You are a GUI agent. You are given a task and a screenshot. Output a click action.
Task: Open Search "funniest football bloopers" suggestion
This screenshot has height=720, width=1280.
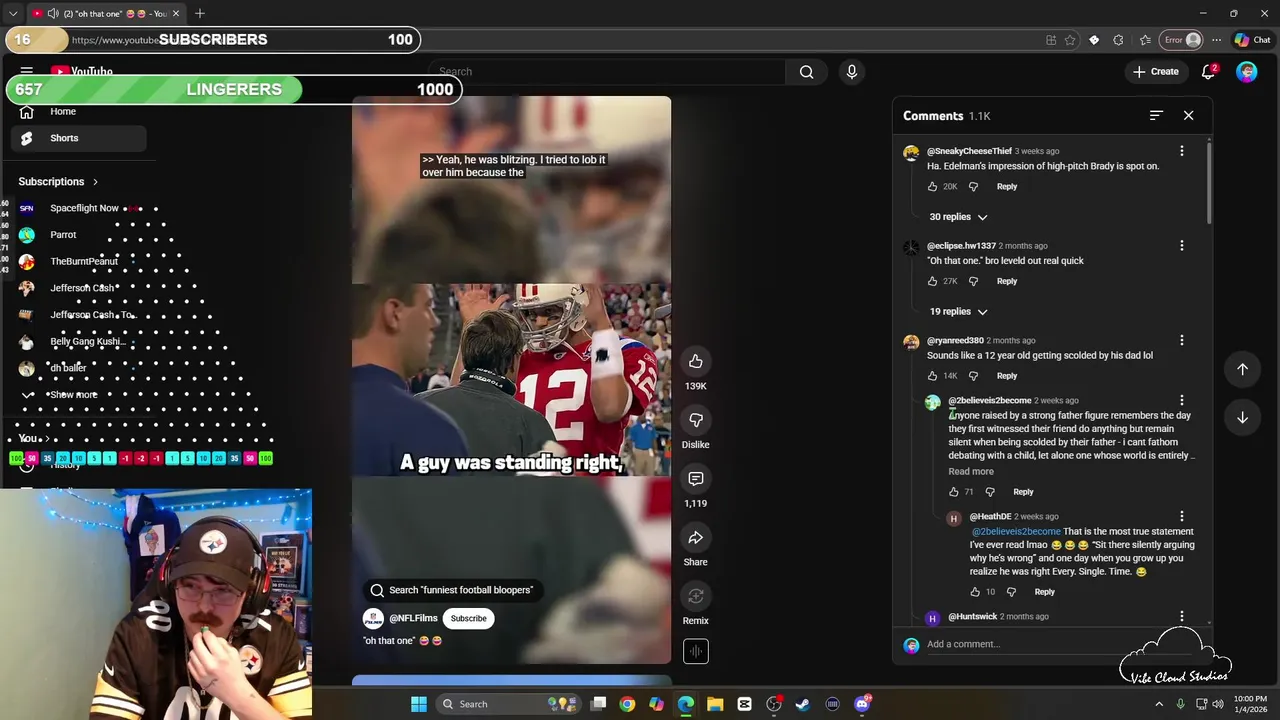click(x=452, y=590)
